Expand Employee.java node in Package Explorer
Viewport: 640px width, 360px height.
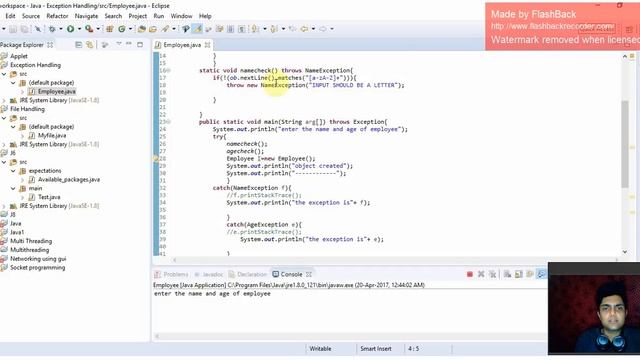pyautogui.click(x=22, y=91)
